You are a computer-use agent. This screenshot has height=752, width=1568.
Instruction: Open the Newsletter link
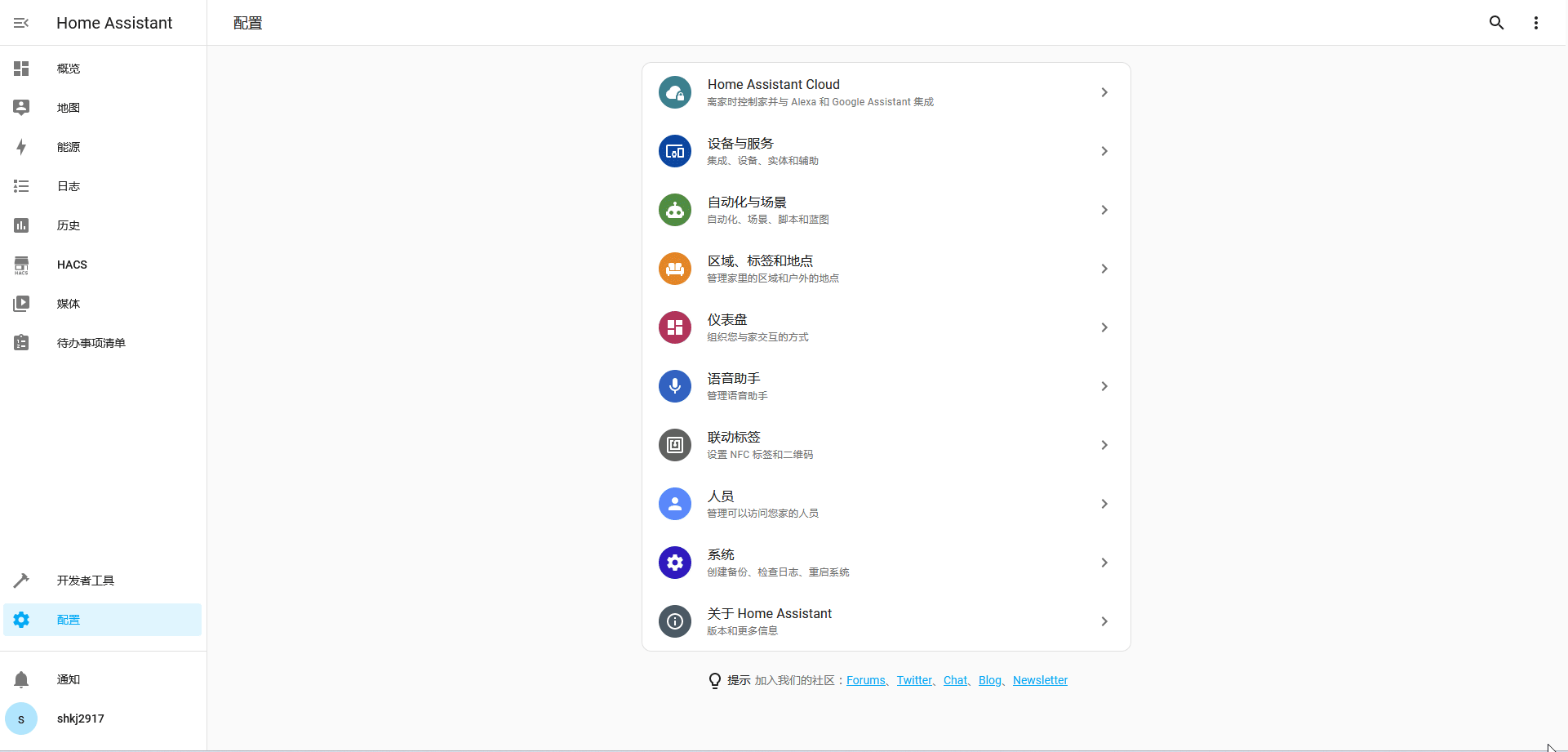coord(1040,680)
